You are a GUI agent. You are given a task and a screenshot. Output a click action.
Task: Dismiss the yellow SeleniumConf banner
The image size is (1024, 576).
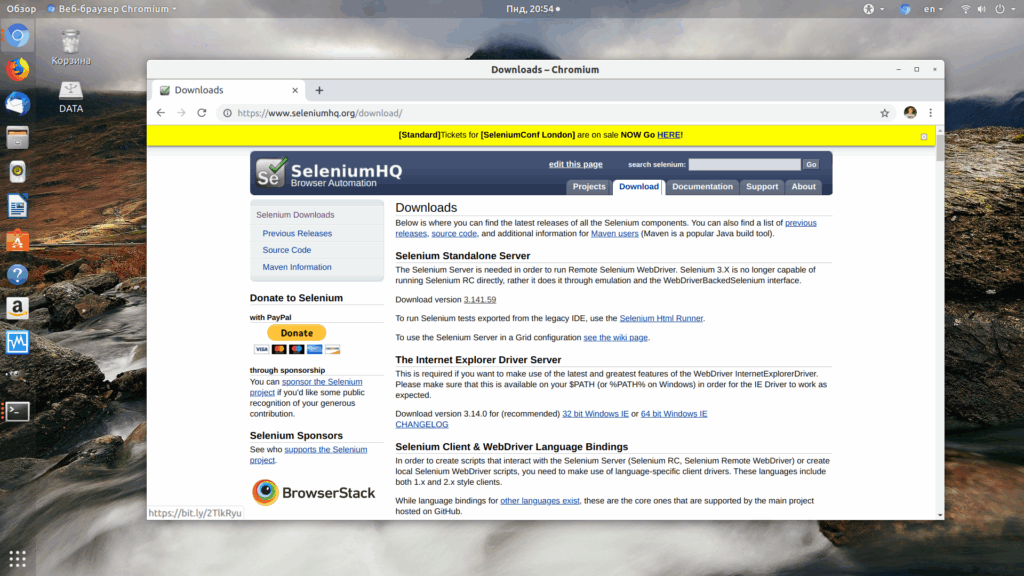923,136
